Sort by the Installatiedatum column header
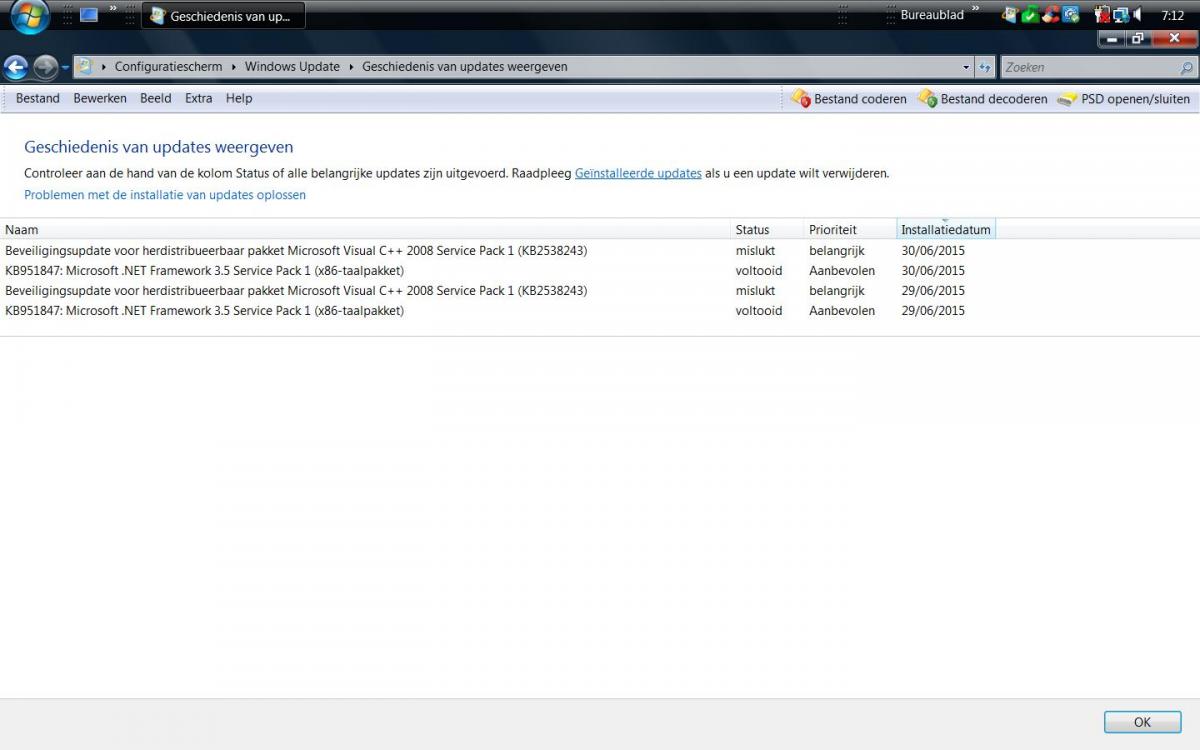 (x=946, y=229)
